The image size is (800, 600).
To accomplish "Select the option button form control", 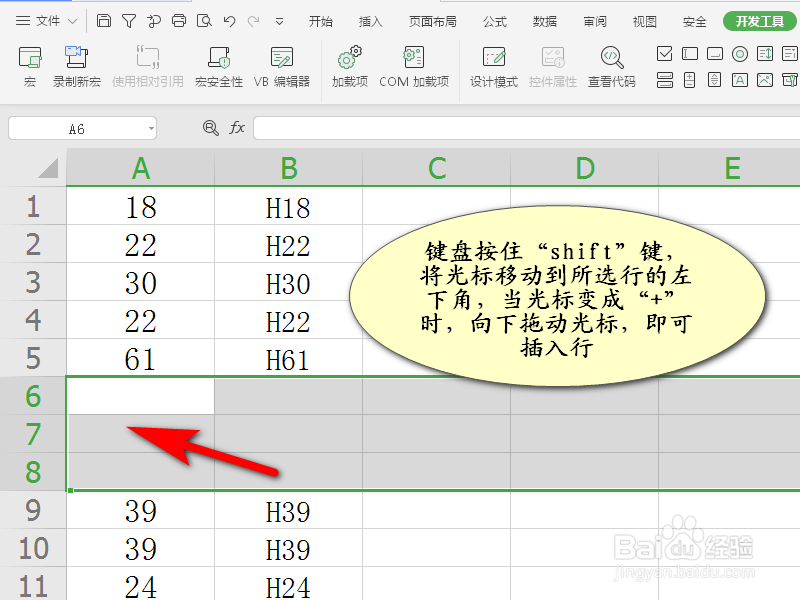I will (739, 52).
